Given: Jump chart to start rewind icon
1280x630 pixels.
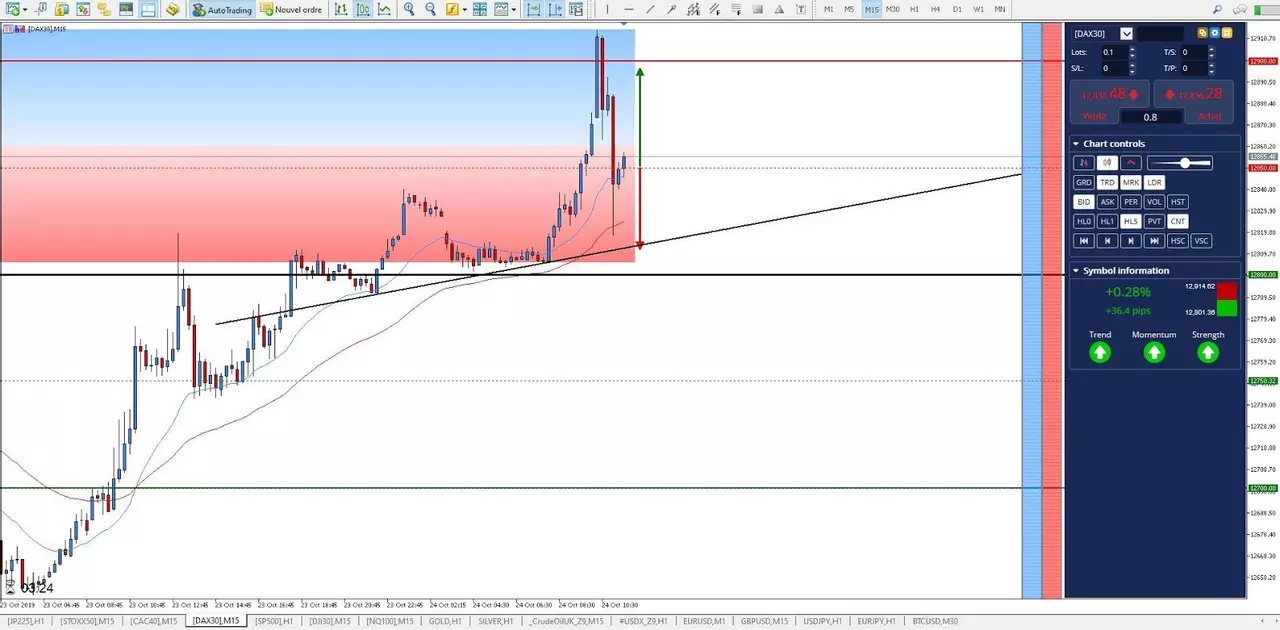Looking at the screenshot, I should (x=1084, y=240).
